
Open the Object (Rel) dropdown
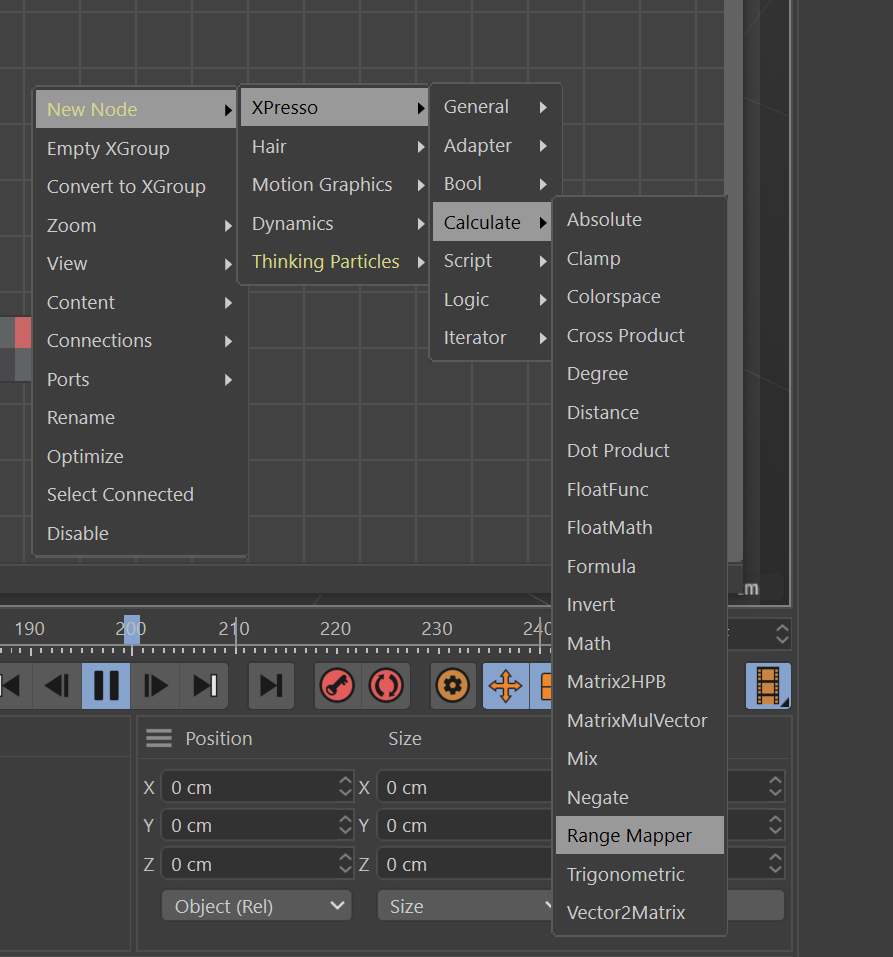pyautogui.click(x=257, y=906)
